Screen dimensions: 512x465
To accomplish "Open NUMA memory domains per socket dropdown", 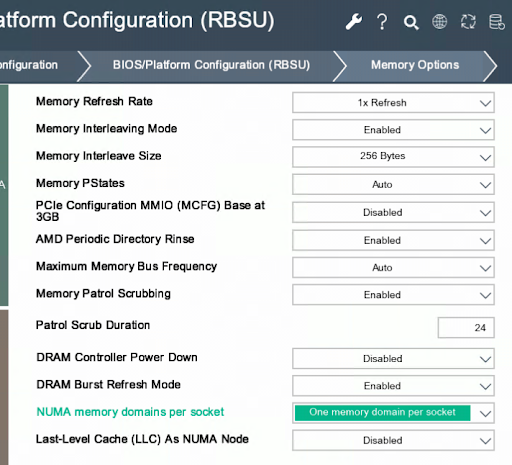I will tap(393, 413).
